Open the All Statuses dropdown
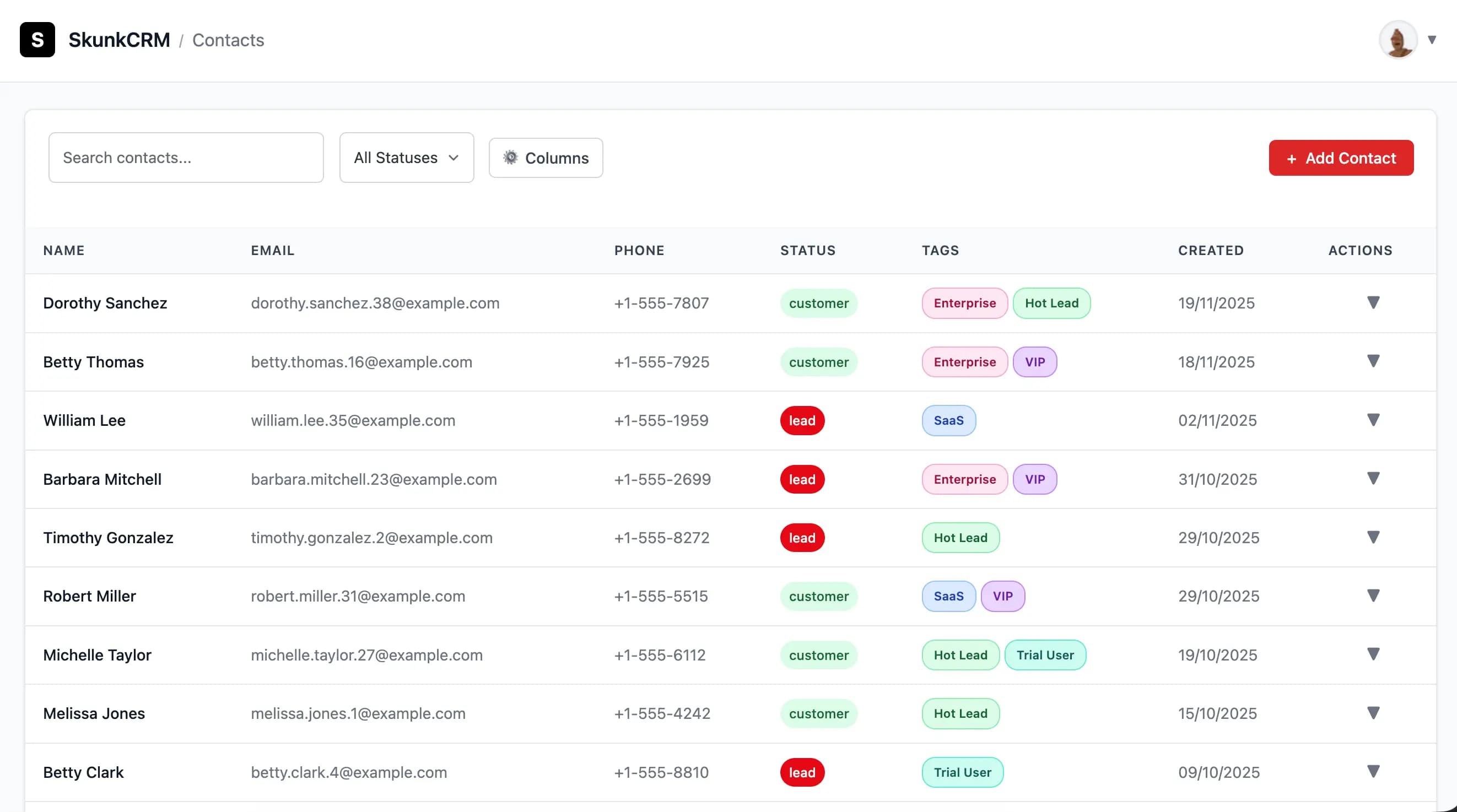Image resolution: width=1457 pixels, height=812 pixels. [406, 158]
